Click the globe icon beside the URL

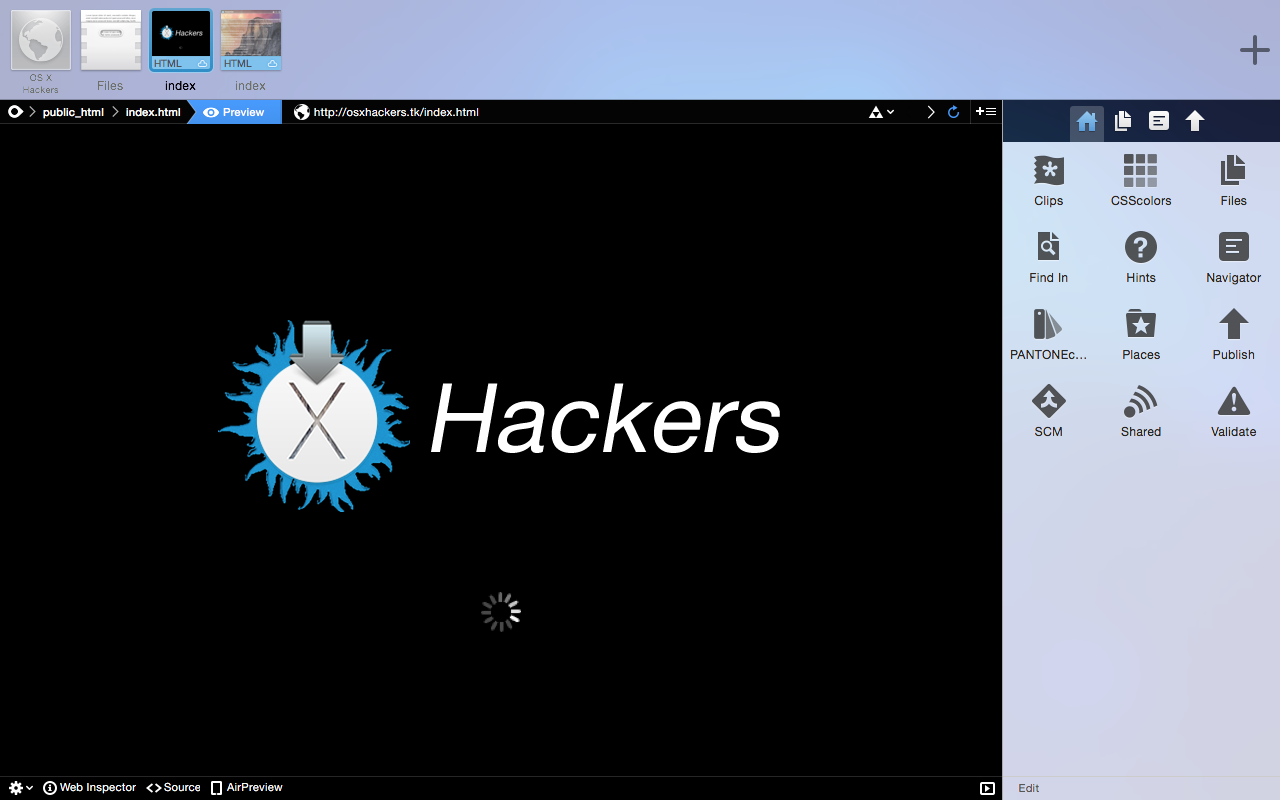coord(301,112)
